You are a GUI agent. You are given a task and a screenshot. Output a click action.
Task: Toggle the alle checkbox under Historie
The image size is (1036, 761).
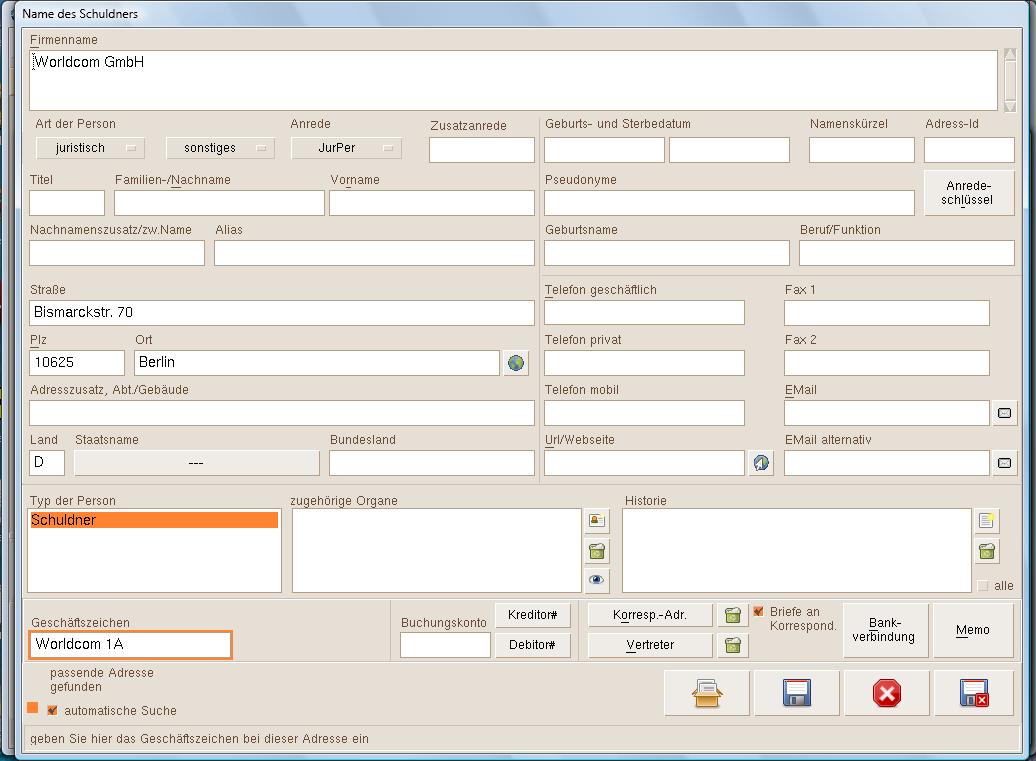pyautogui.click(x=982, y=585)
